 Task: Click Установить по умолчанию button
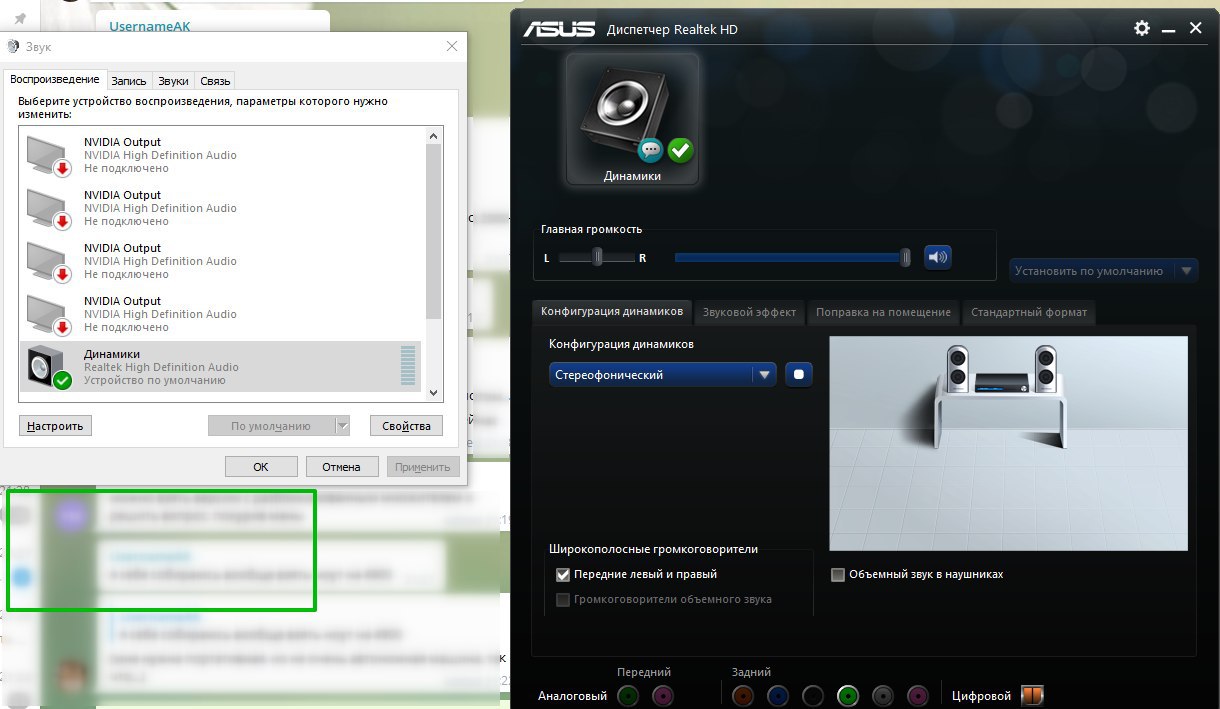click(1091, 270)
